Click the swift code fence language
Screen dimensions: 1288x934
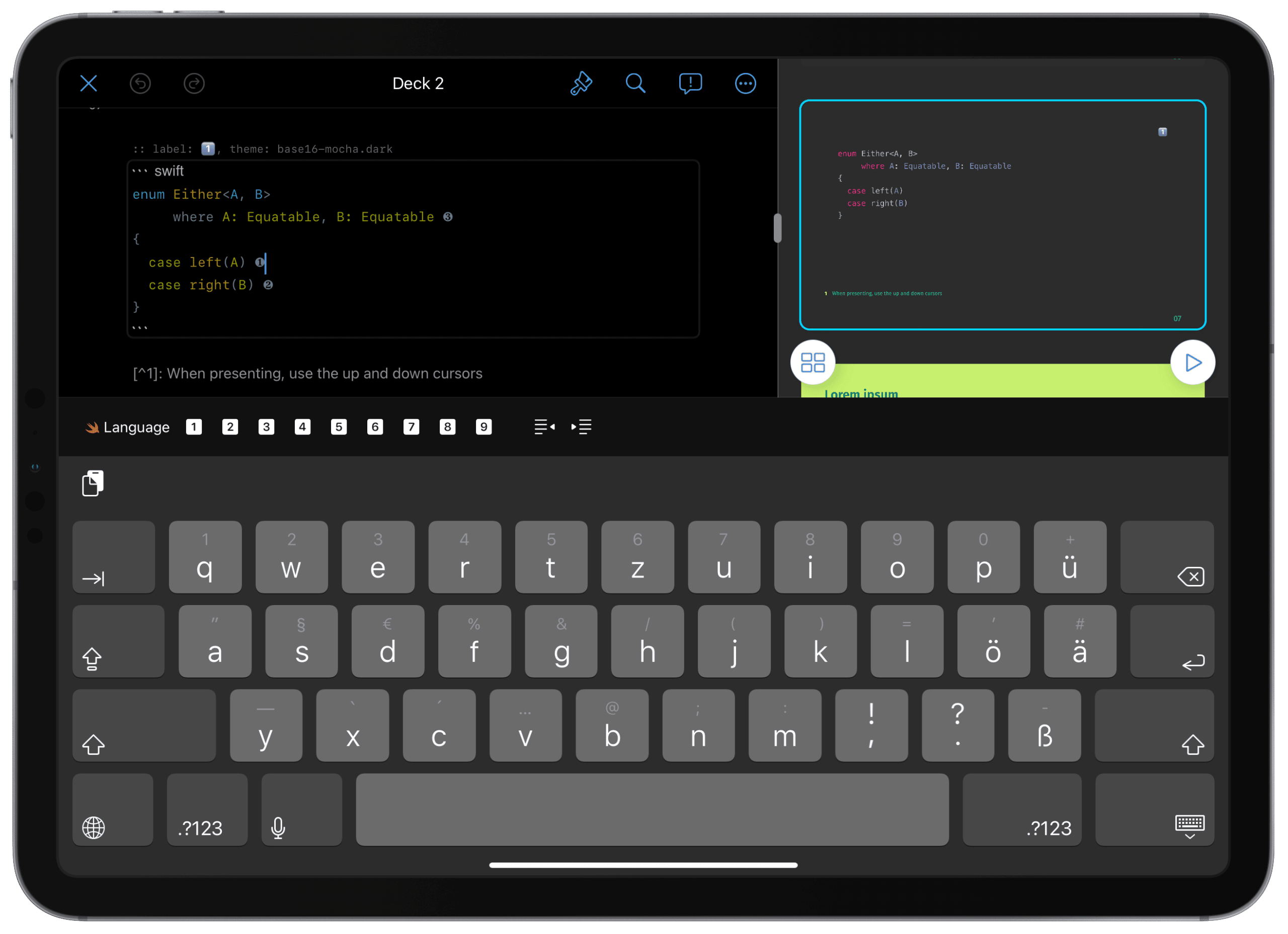[169, 171]
